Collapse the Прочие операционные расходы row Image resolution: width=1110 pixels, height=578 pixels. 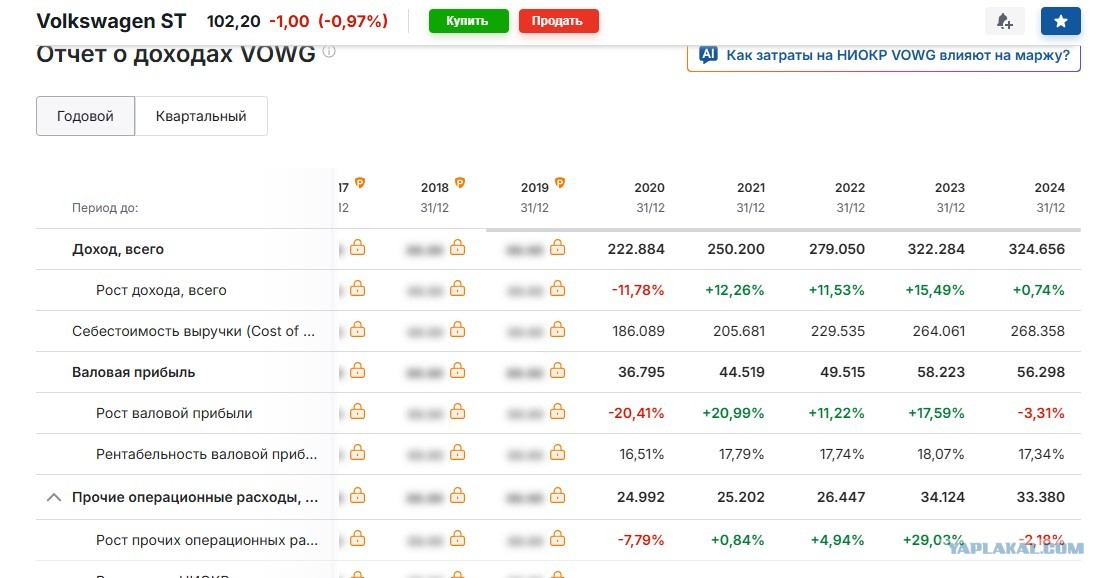tap(54, 497)
